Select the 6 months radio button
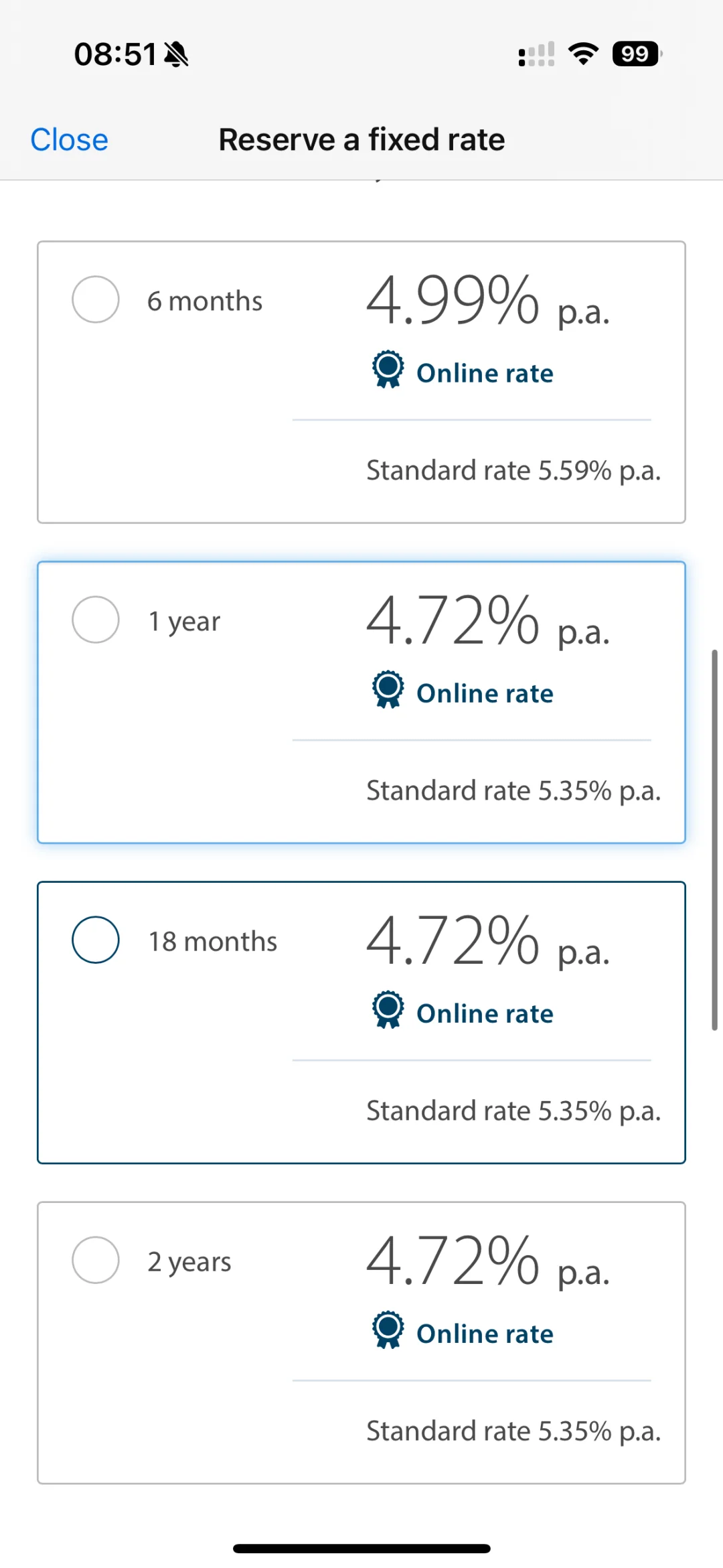 96,299
